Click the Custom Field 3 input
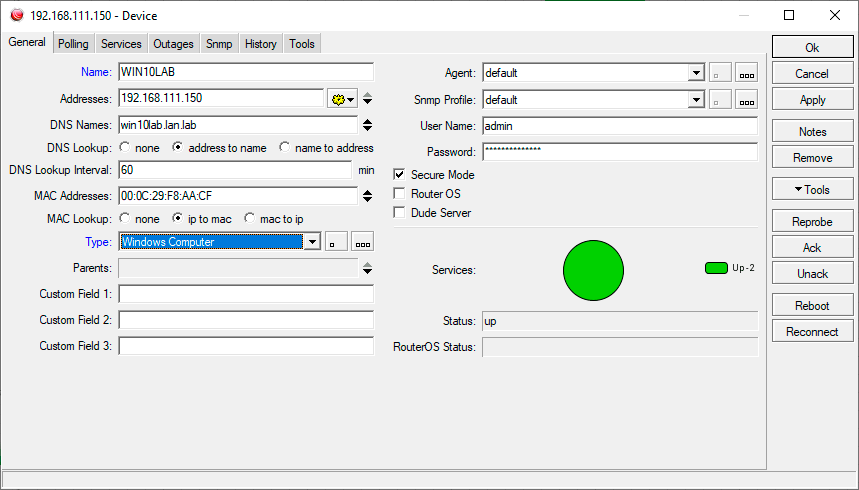 pyautogui.click(x=246, y=346)
